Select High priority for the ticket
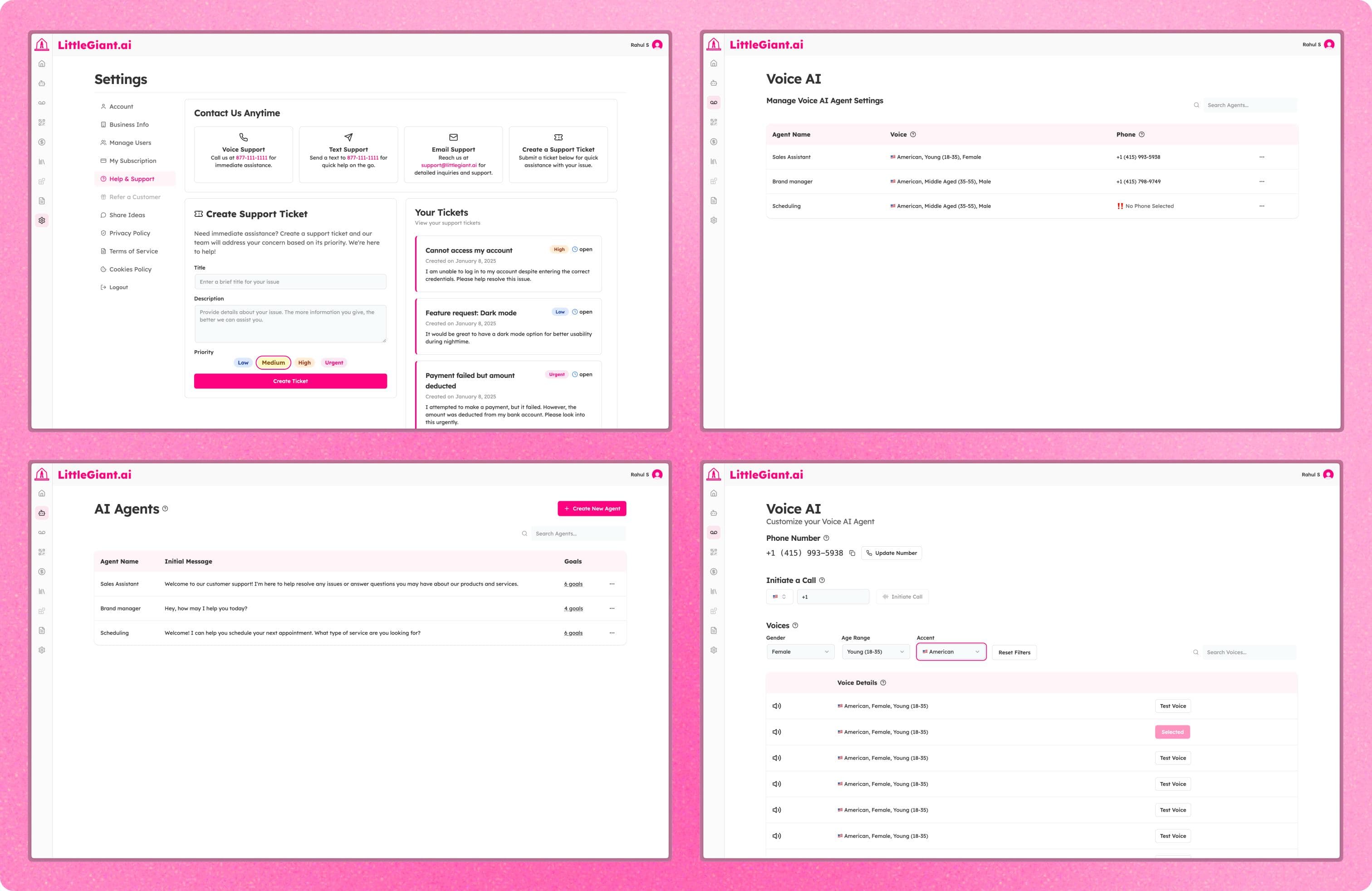This screenshot has height=891, width=1372. coord(304,363)
